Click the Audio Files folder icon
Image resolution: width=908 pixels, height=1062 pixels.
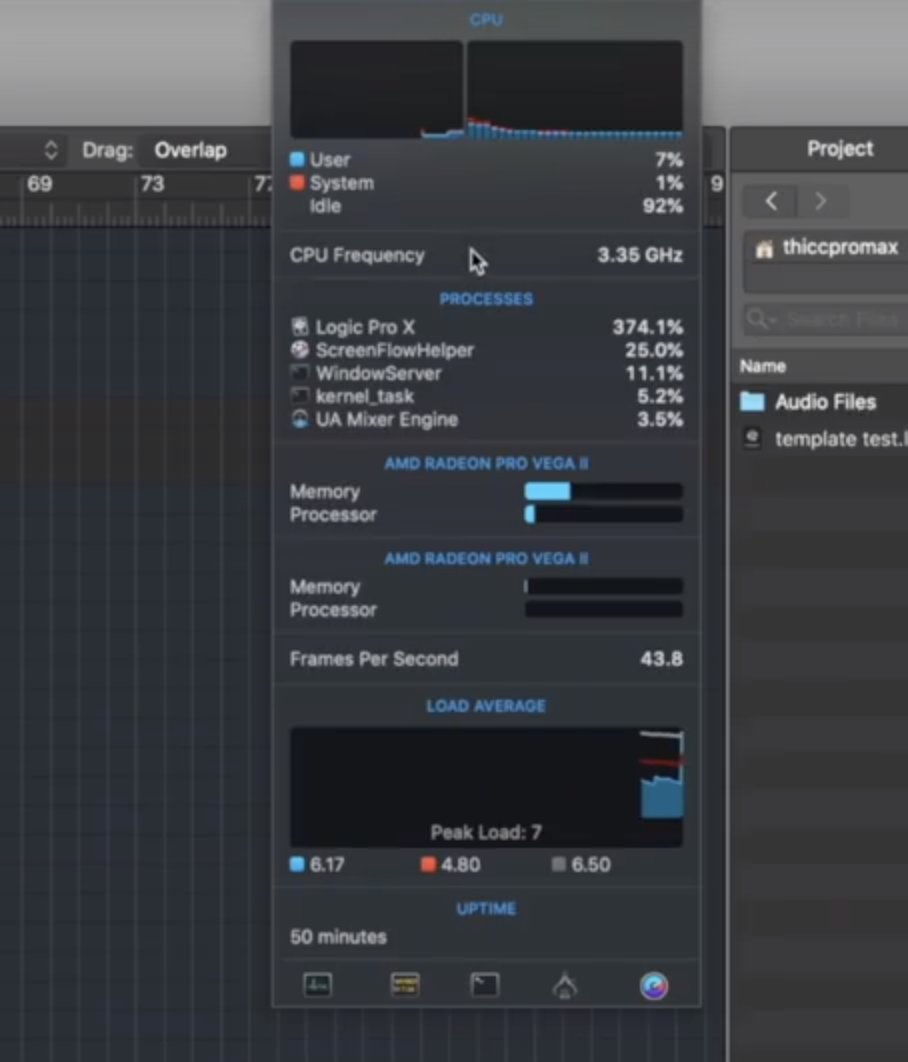coord(752,402)
